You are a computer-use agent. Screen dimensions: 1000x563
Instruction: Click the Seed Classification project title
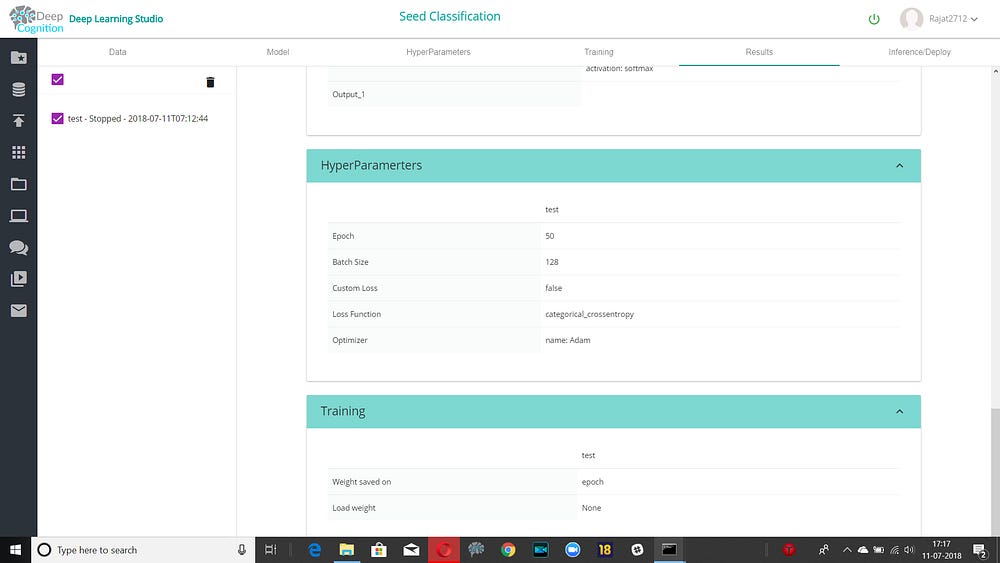(x=450, y=17)
